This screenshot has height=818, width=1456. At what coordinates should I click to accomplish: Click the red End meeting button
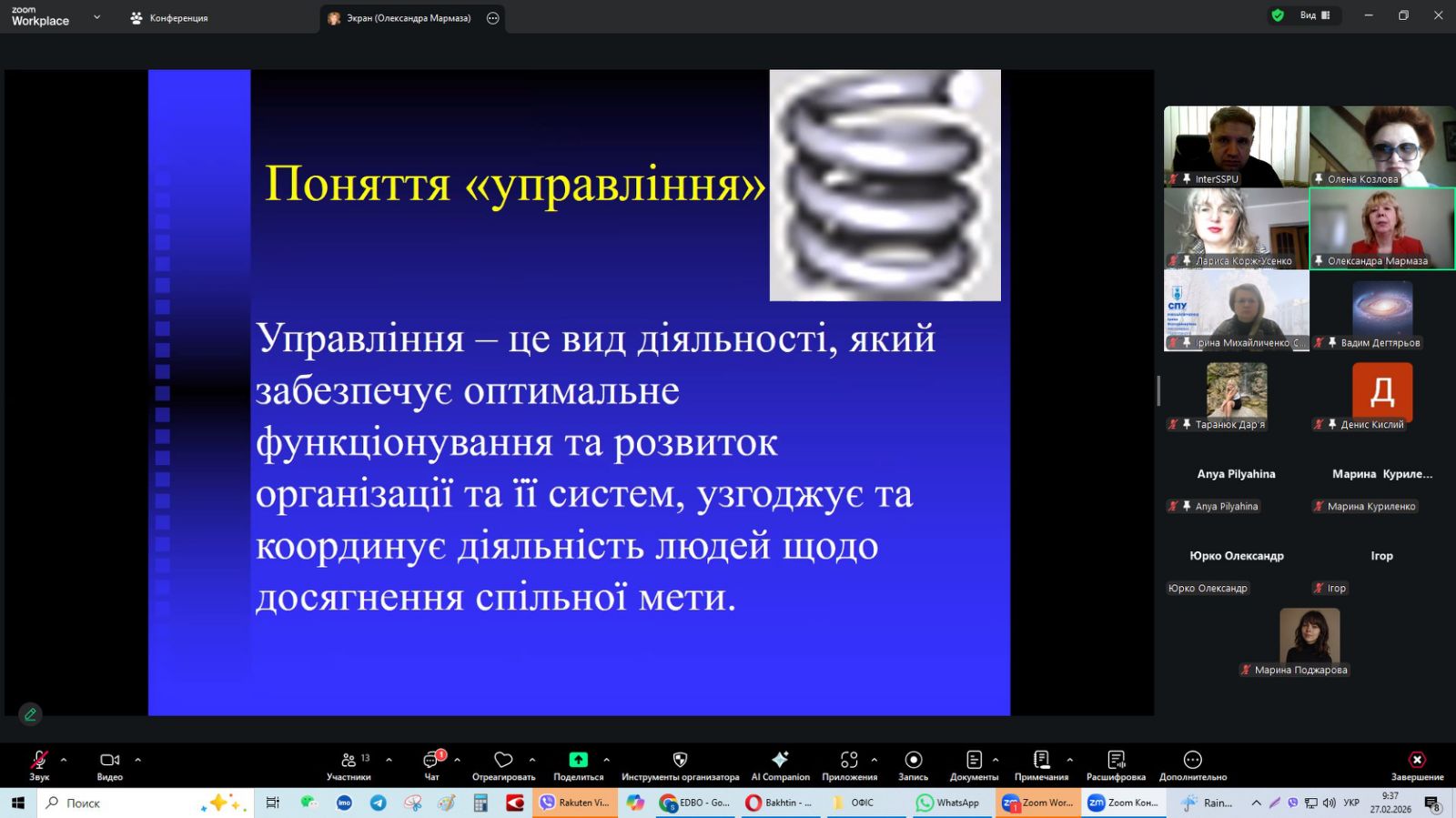(x=1417, y=760)
